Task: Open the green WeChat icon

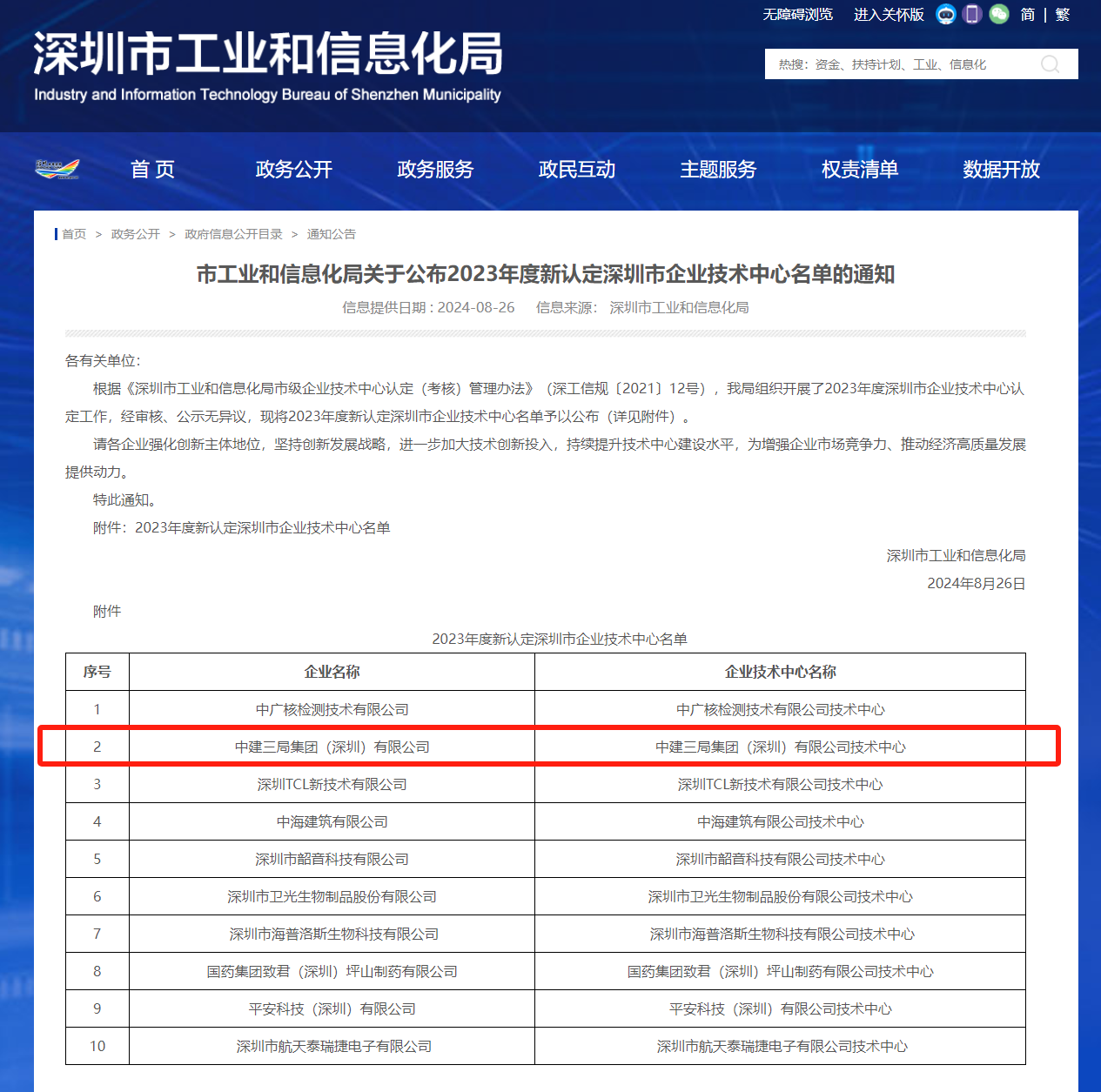Action: (x=999, y=14)
